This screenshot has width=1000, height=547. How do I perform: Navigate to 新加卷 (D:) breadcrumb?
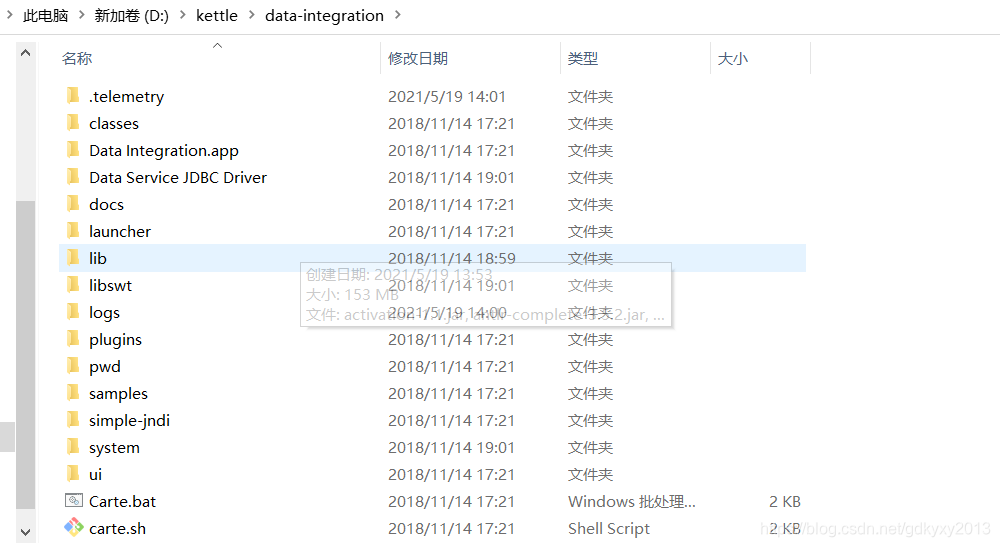[131, 15]
